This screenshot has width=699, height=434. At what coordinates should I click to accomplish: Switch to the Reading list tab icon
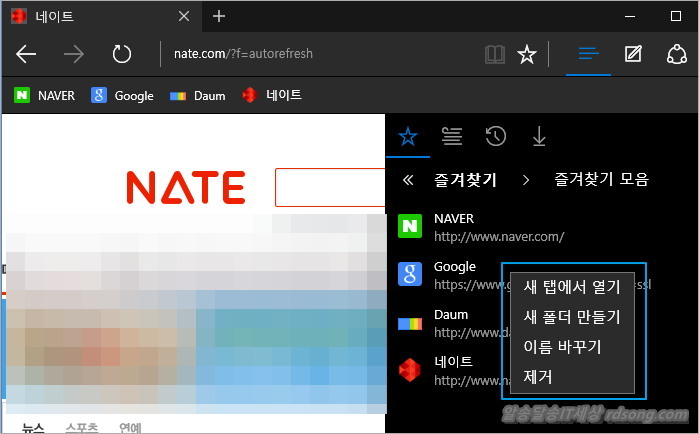click(451, 137)
